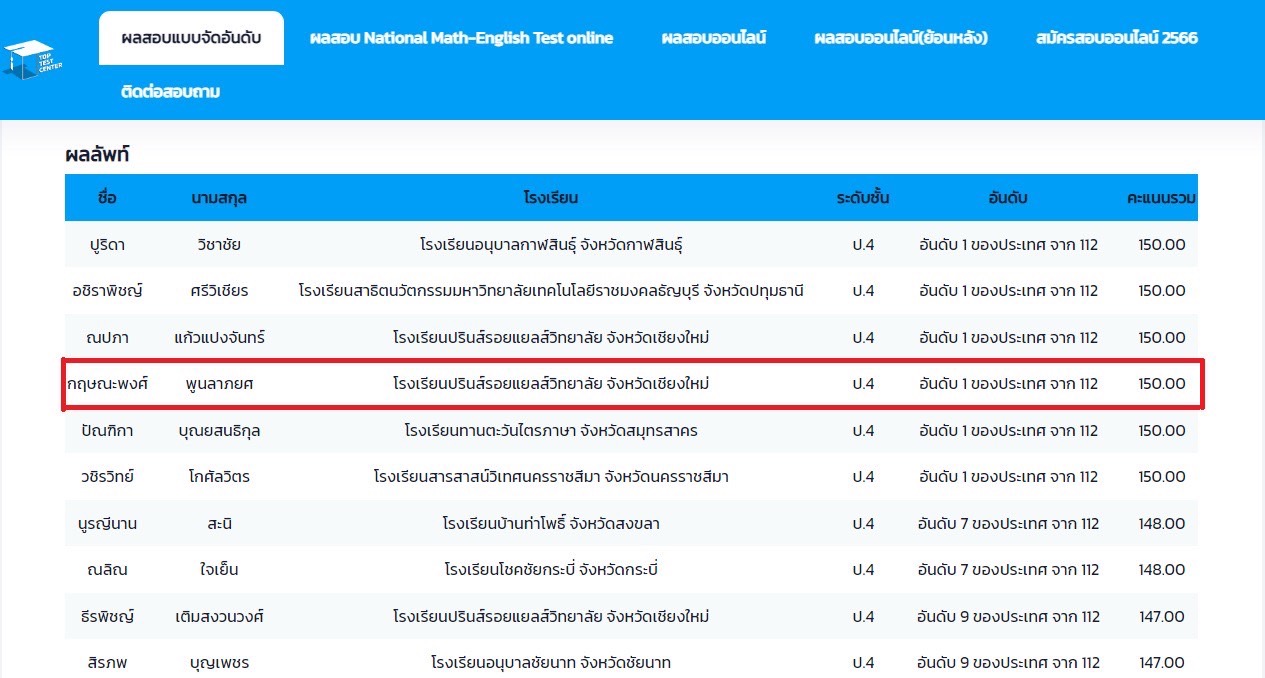Click school โรงเรียนอนุบาลกาฬสินธุ์ จังหวัดกาฬสินธุ์
Viewport: 1265px width, 678px height.
click(x=551, y=244)
